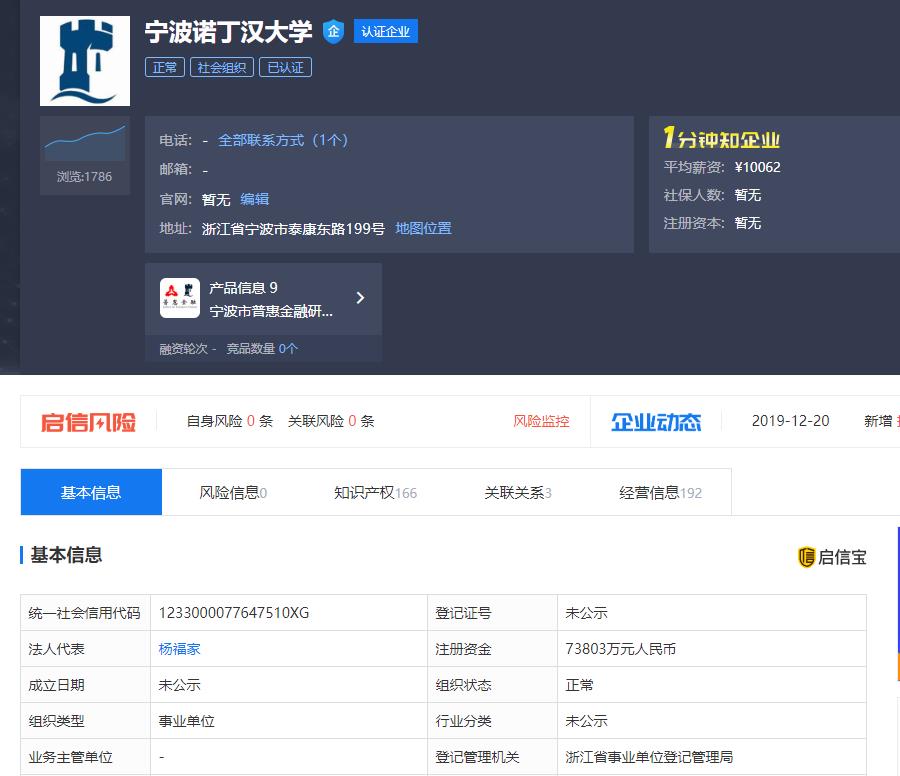Open 全部联系方式（1个）link

283,140
